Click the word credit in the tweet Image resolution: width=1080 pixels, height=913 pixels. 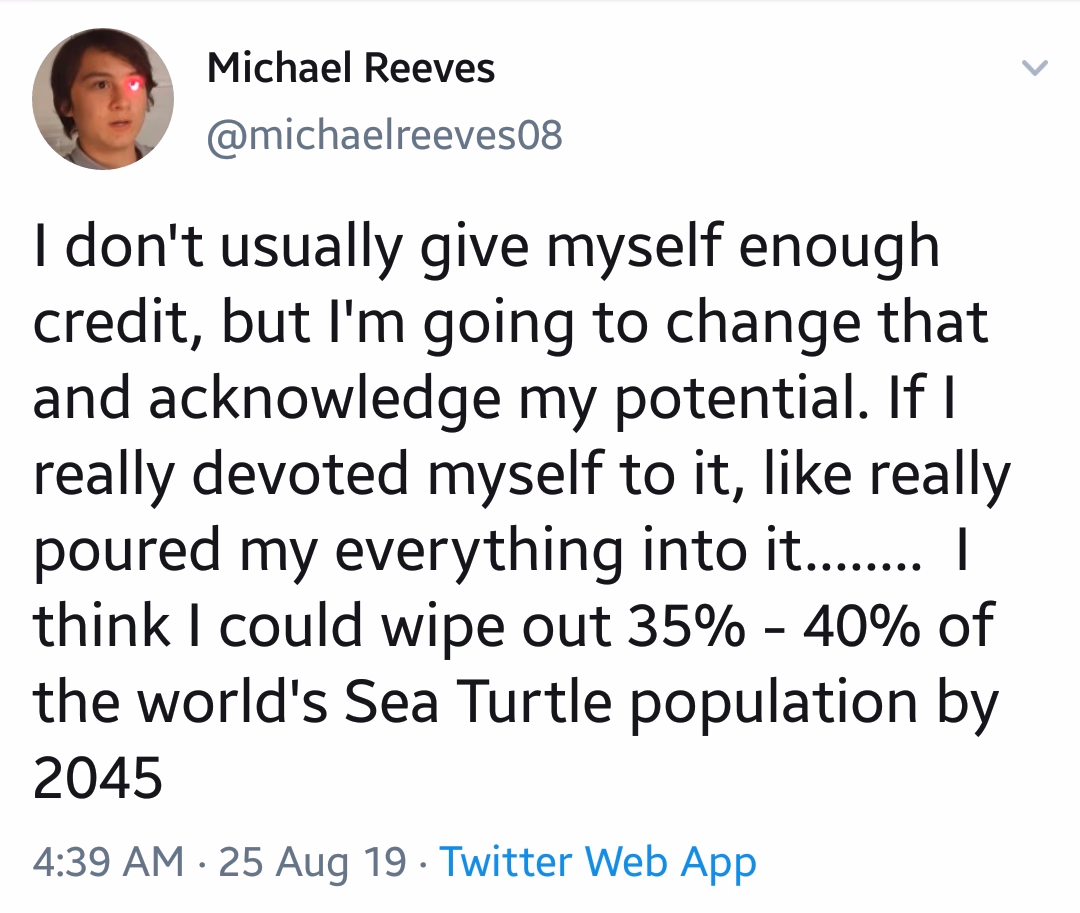click(x=110, y=322)
